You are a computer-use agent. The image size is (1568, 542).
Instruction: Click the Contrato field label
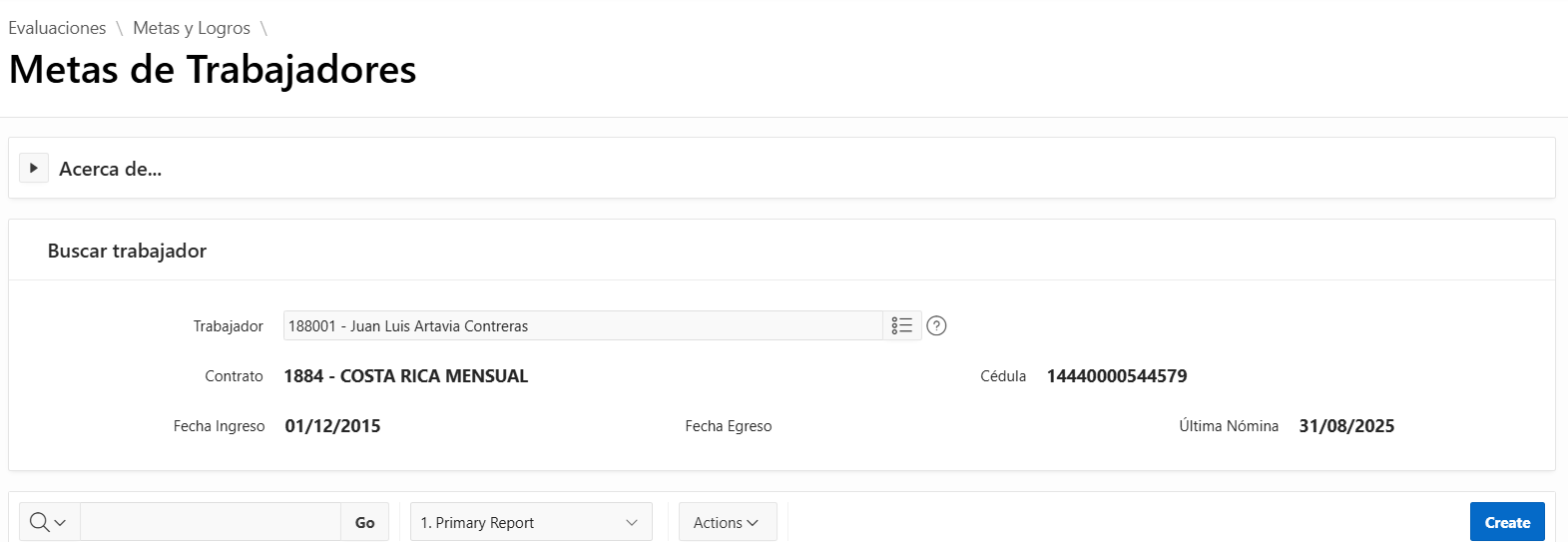(234, 376)
